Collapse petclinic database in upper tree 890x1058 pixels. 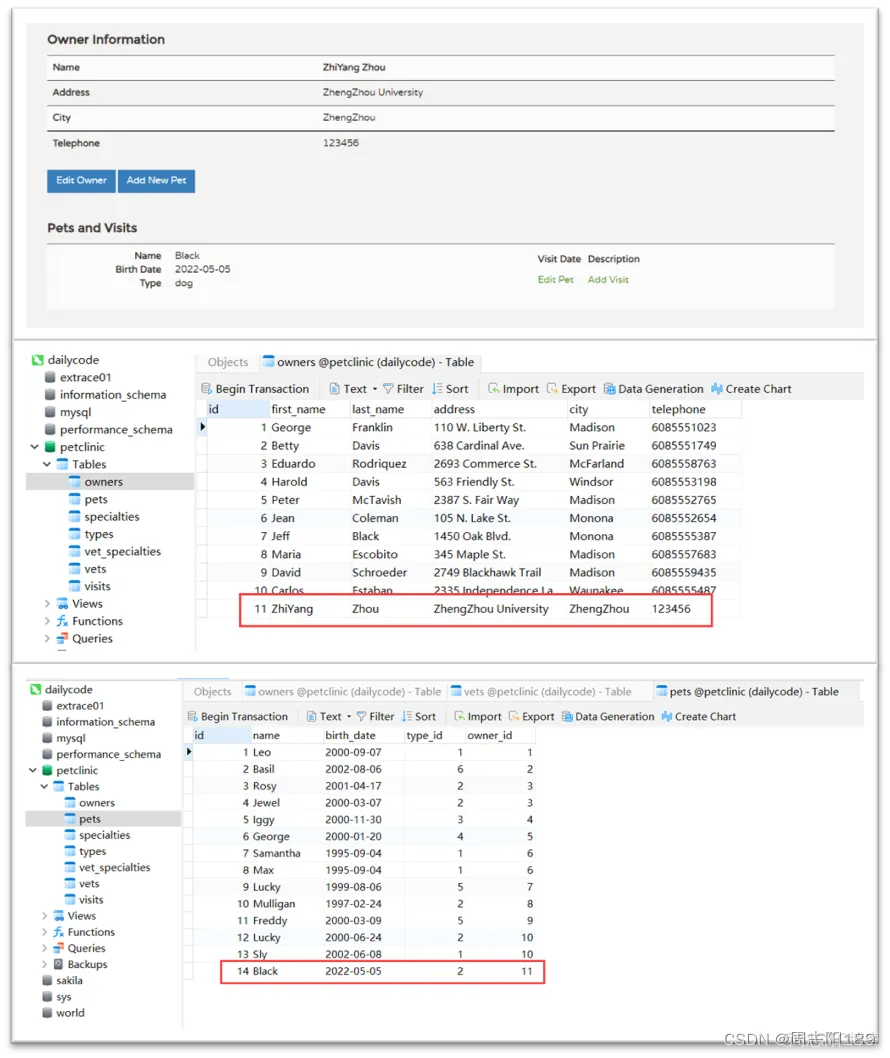click(34, 447)
